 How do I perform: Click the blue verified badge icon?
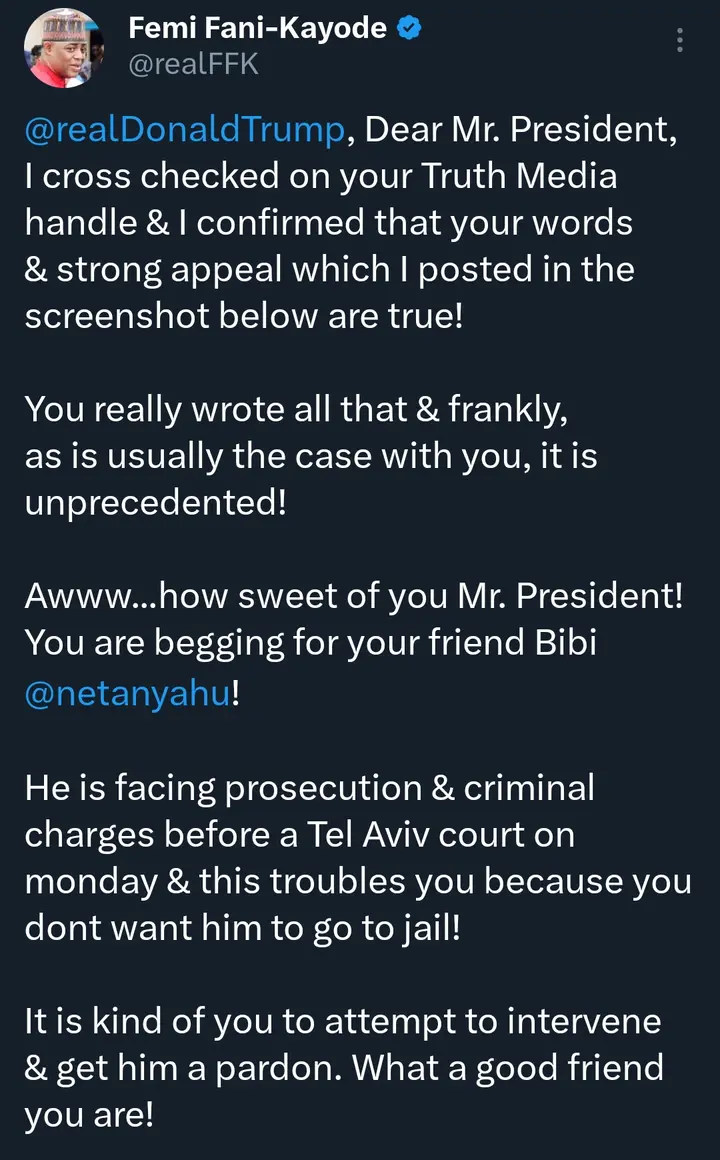tap(410, 29)
